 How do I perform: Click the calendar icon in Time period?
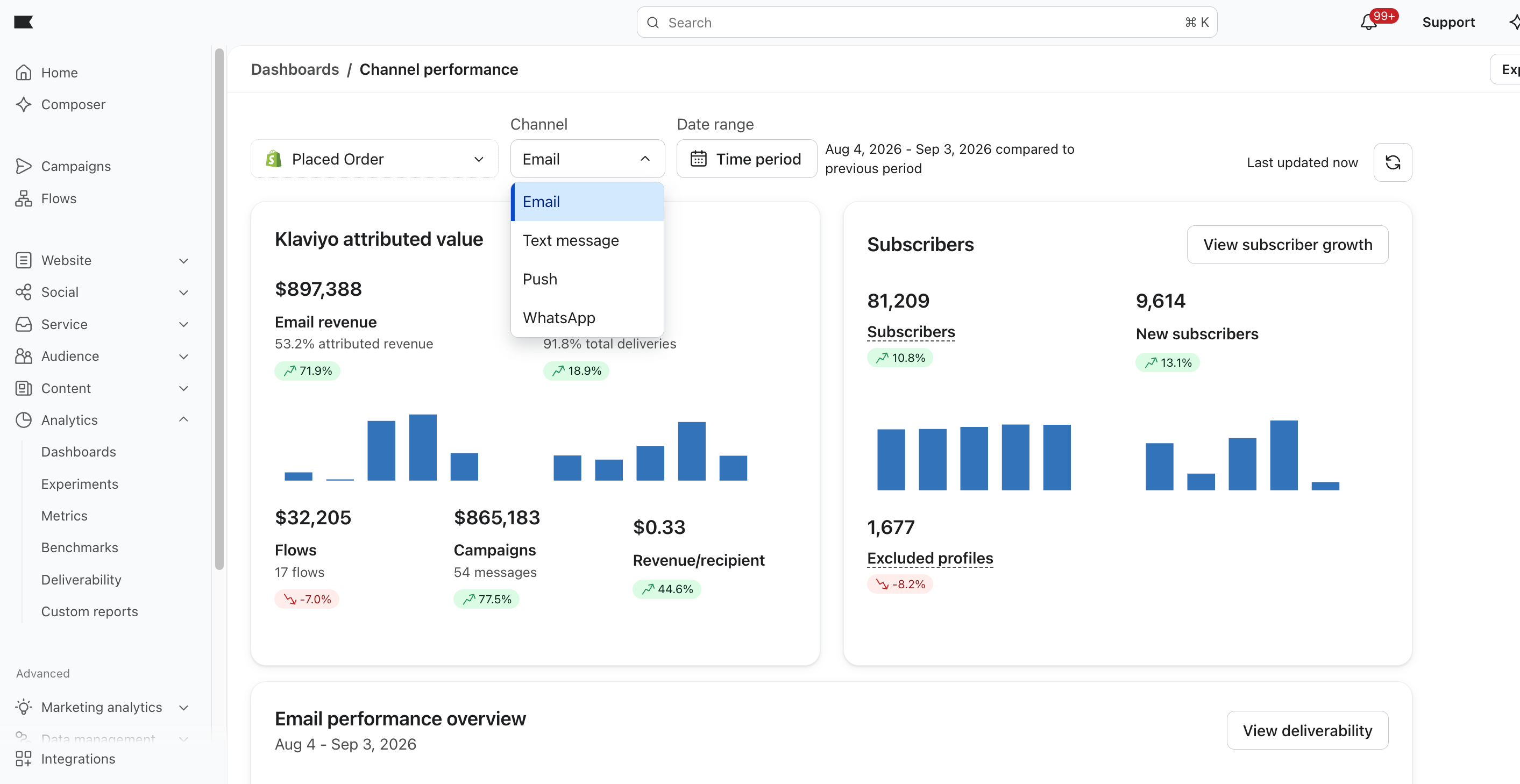698,159
